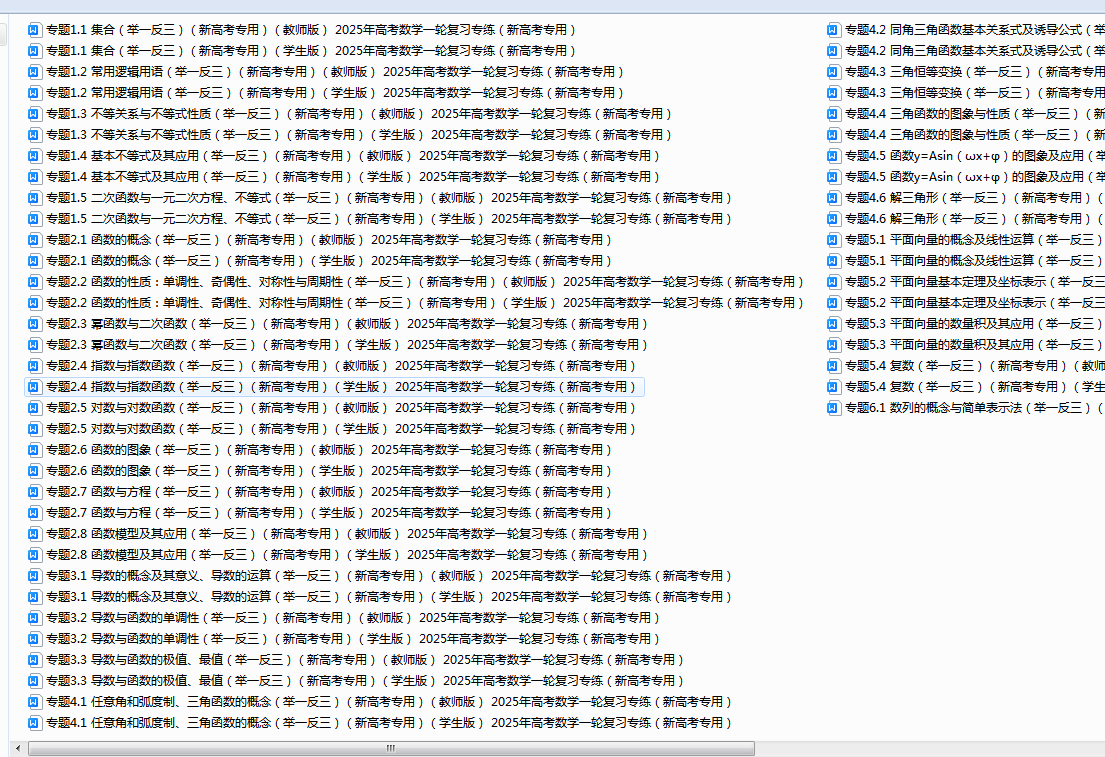
Task: Click the icon for 专题3.1 导数的概念及其意义 学生版
Action: pyautogui.click(x=34, y=597)
